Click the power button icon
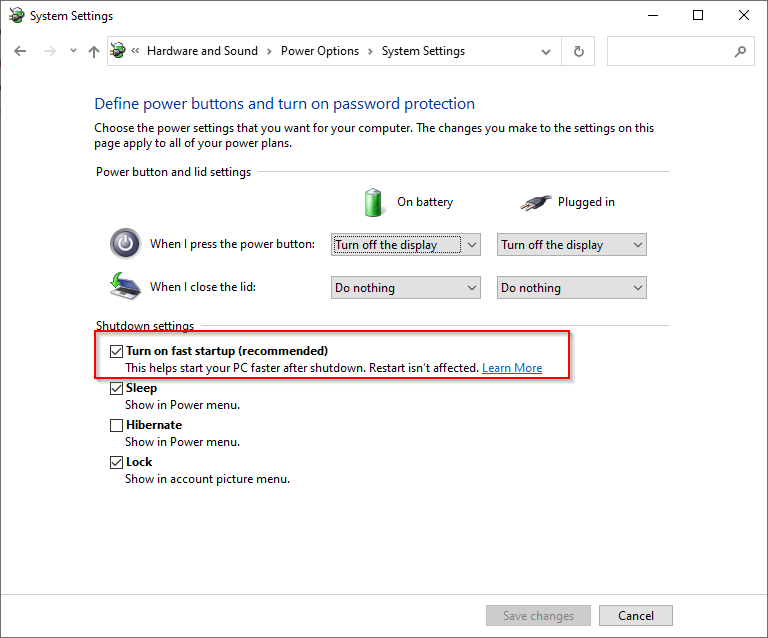The width and height of the screenshot is (768, 638). coord(125,243)
